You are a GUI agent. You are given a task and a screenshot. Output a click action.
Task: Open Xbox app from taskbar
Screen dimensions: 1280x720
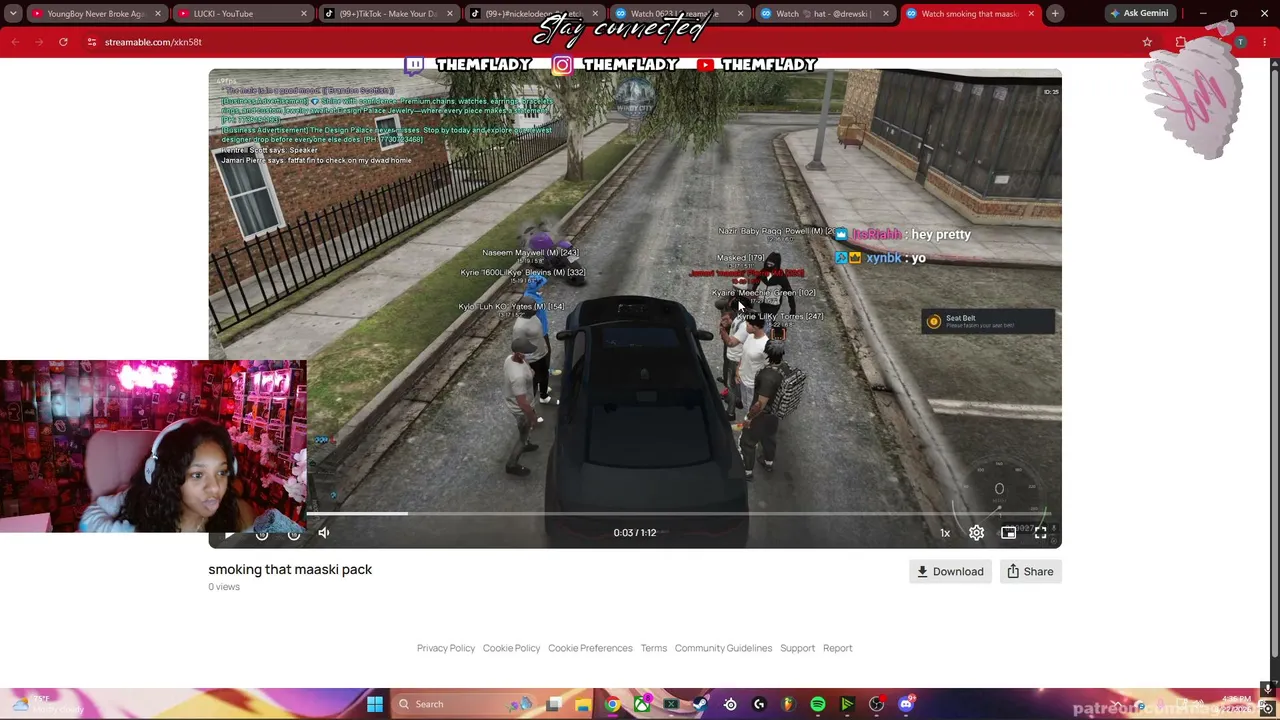point(642,704)
